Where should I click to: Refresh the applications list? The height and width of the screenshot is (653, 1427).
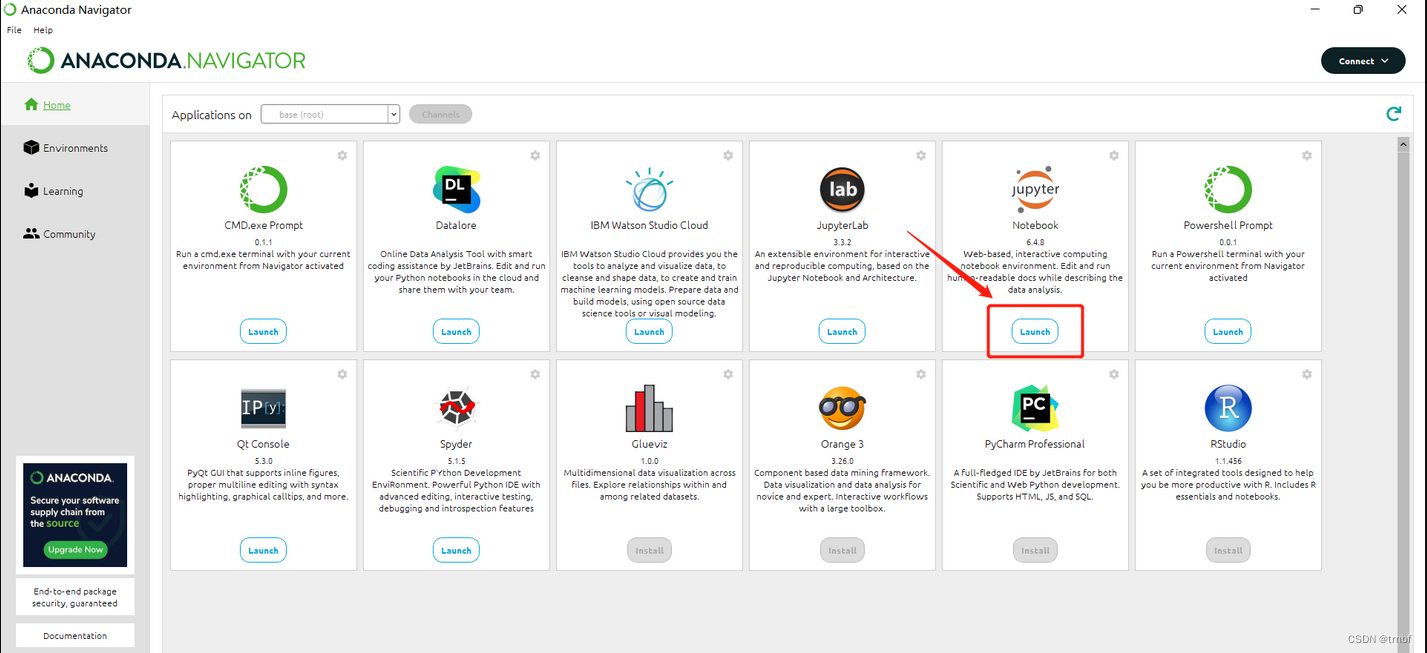tap(1393, 114)
